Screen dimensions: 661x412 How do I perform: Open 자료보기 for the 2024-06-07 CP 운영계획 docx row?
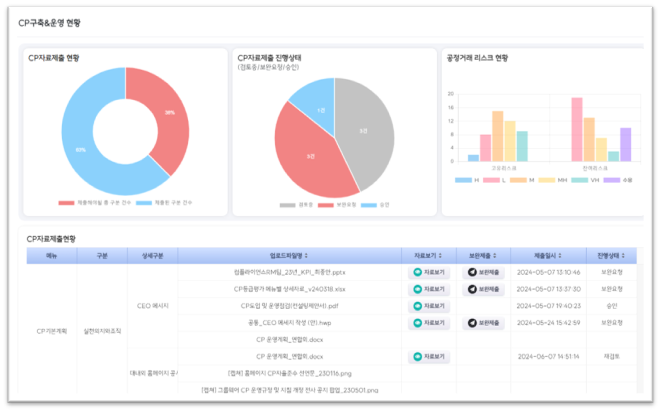click(x=429, y=357)
